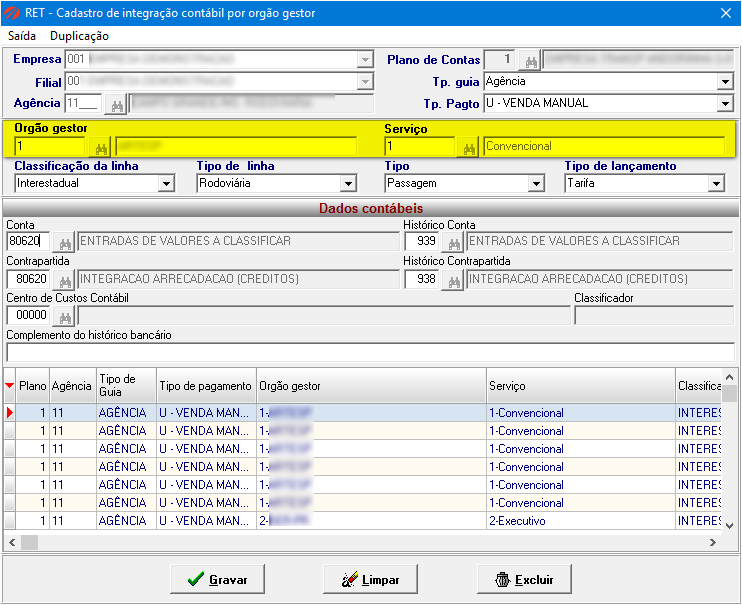Click the Conta input field 80620
Viewport: 742px width, 605px height.
point(28,241)
